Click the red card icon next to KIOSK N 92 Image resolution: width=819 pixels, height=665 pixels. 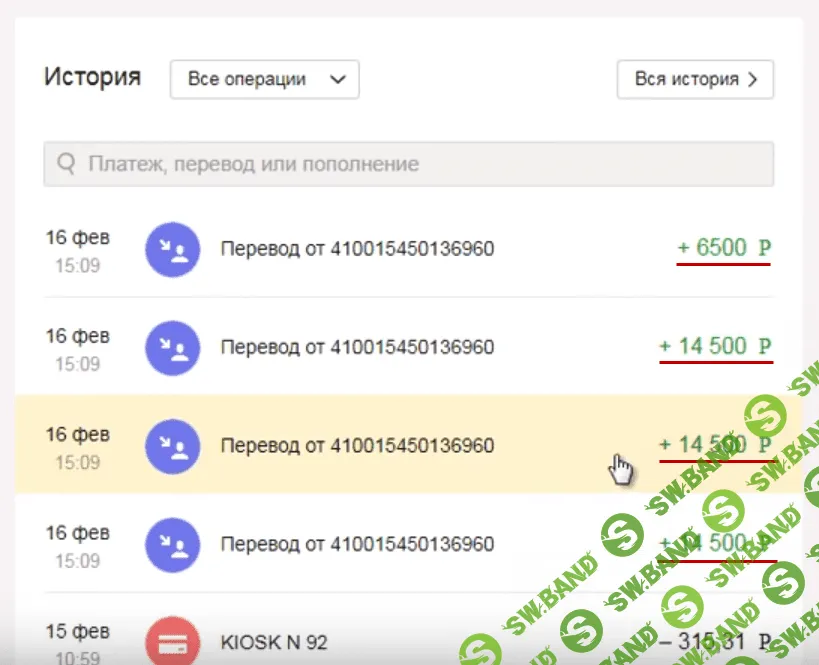[172, 640]
